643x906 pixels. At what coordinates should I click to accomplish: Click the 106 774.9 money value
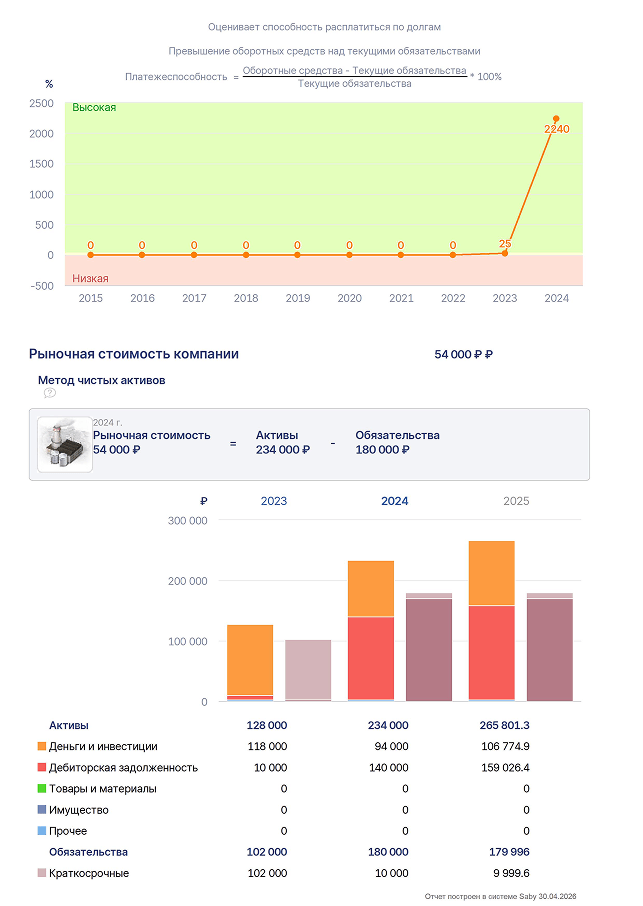(506, 746)
